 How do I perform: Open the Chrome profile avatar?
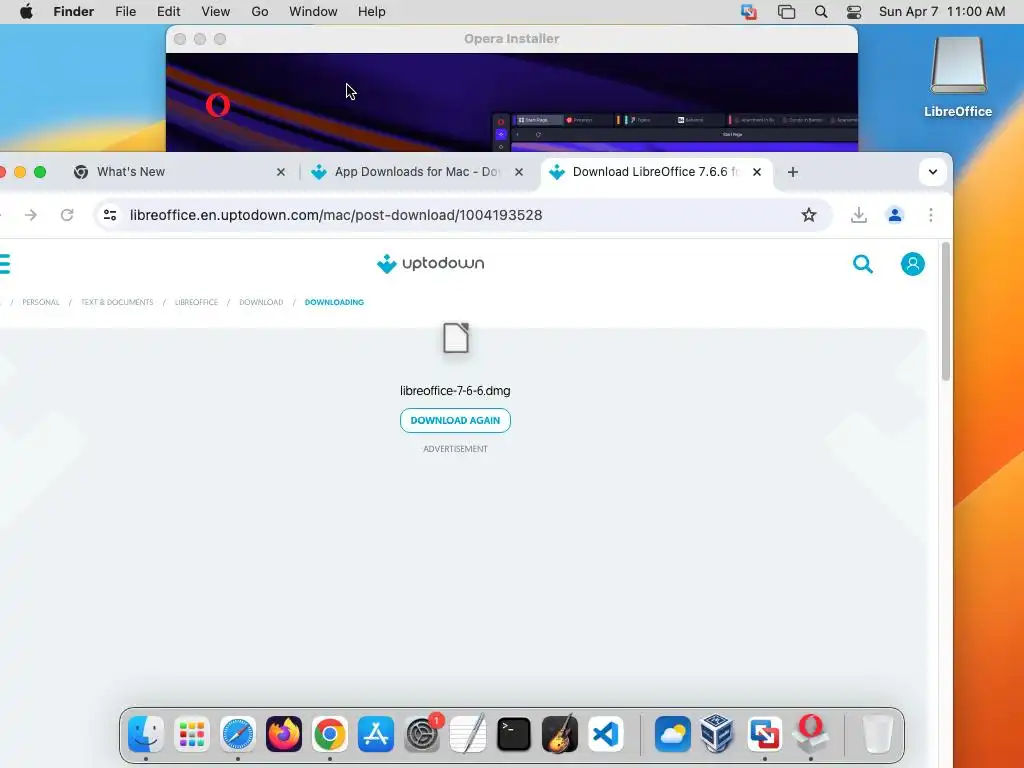[x=895, y=215]
